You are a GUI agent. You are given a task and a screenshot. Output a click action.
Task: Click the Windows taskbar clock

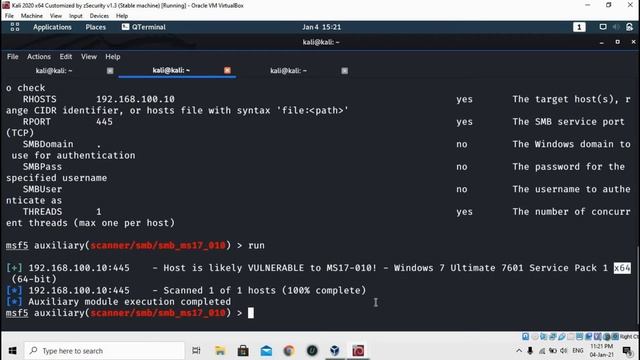(602, 351)
